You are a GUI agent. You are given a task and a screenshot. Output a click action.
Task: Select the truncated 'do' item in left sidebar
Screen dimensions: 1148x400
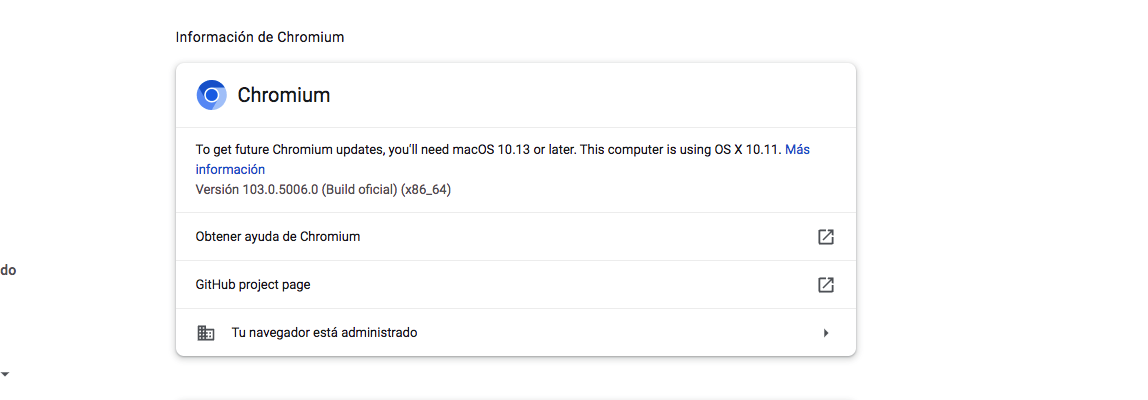coord(8,270)
